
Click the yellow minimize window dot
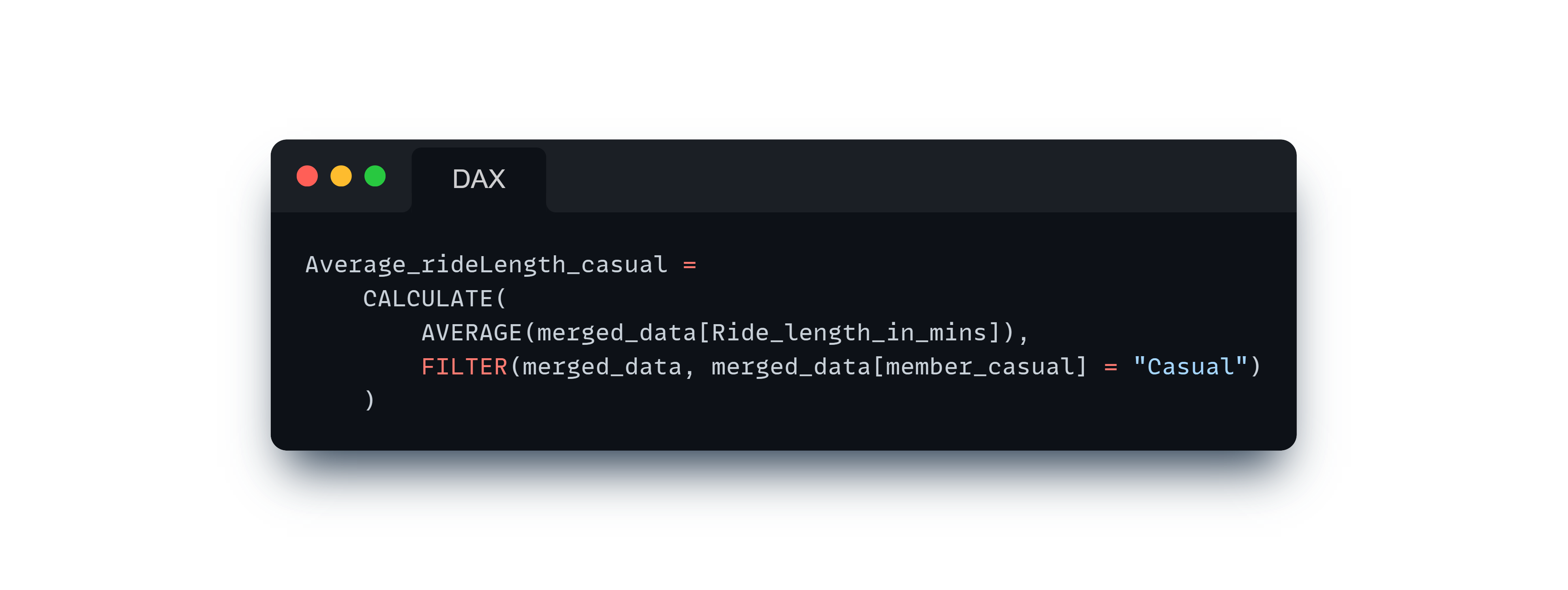pos(341,176)
